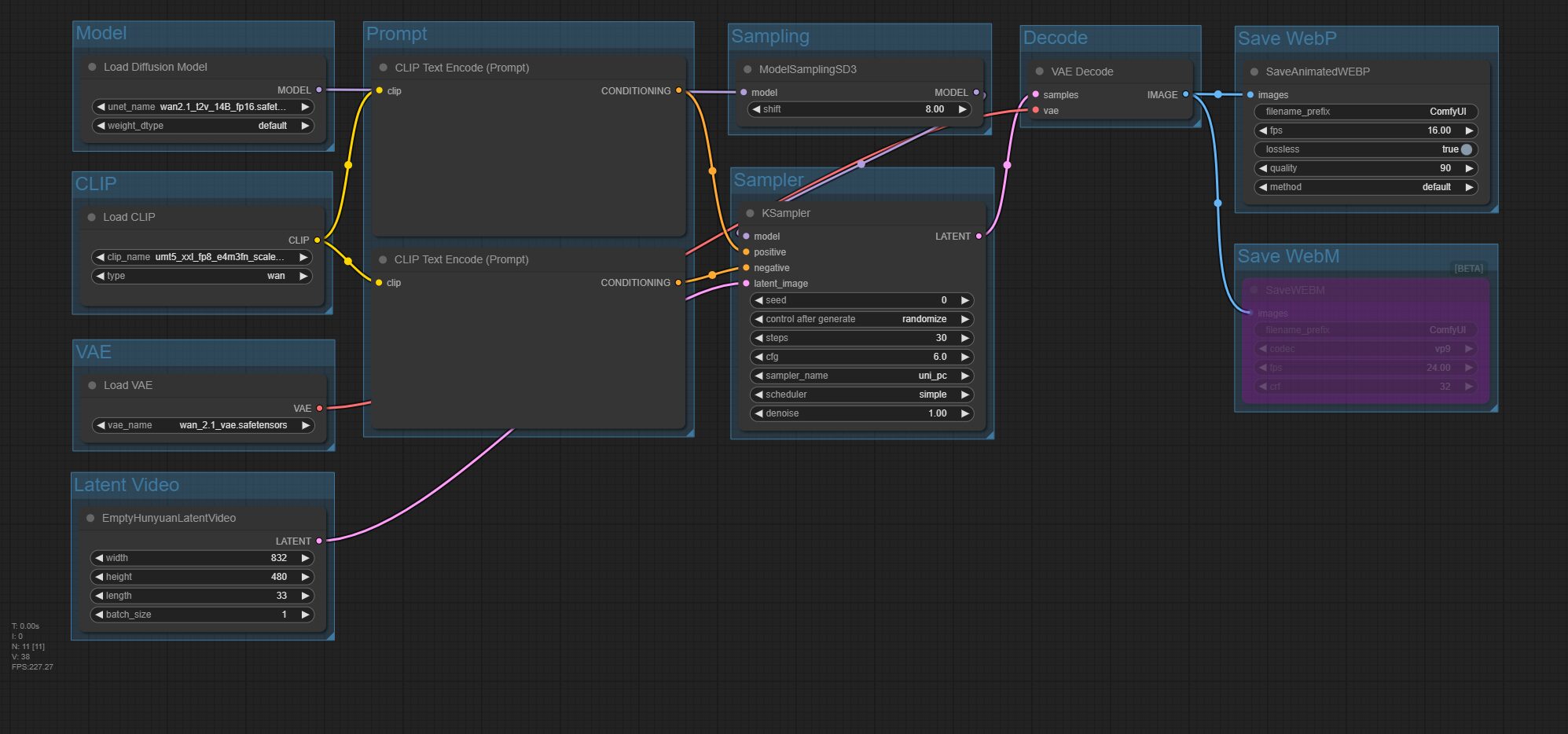
Task: Collapse the Load Diffusion Model node
Action: [x=93, y=67]
